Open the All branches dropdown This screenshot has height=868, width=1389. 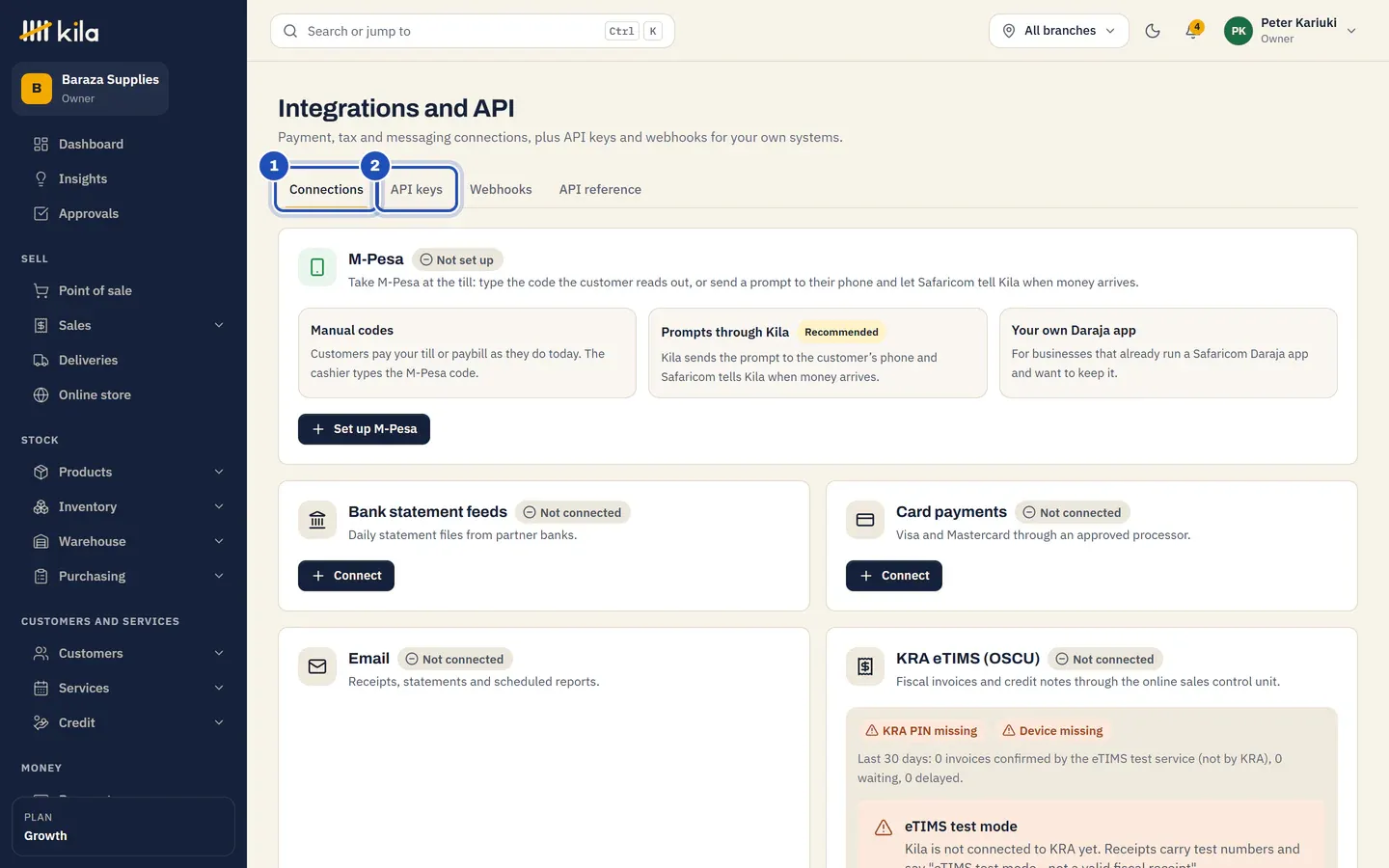pyautogui.click(x=1058, y=31)
